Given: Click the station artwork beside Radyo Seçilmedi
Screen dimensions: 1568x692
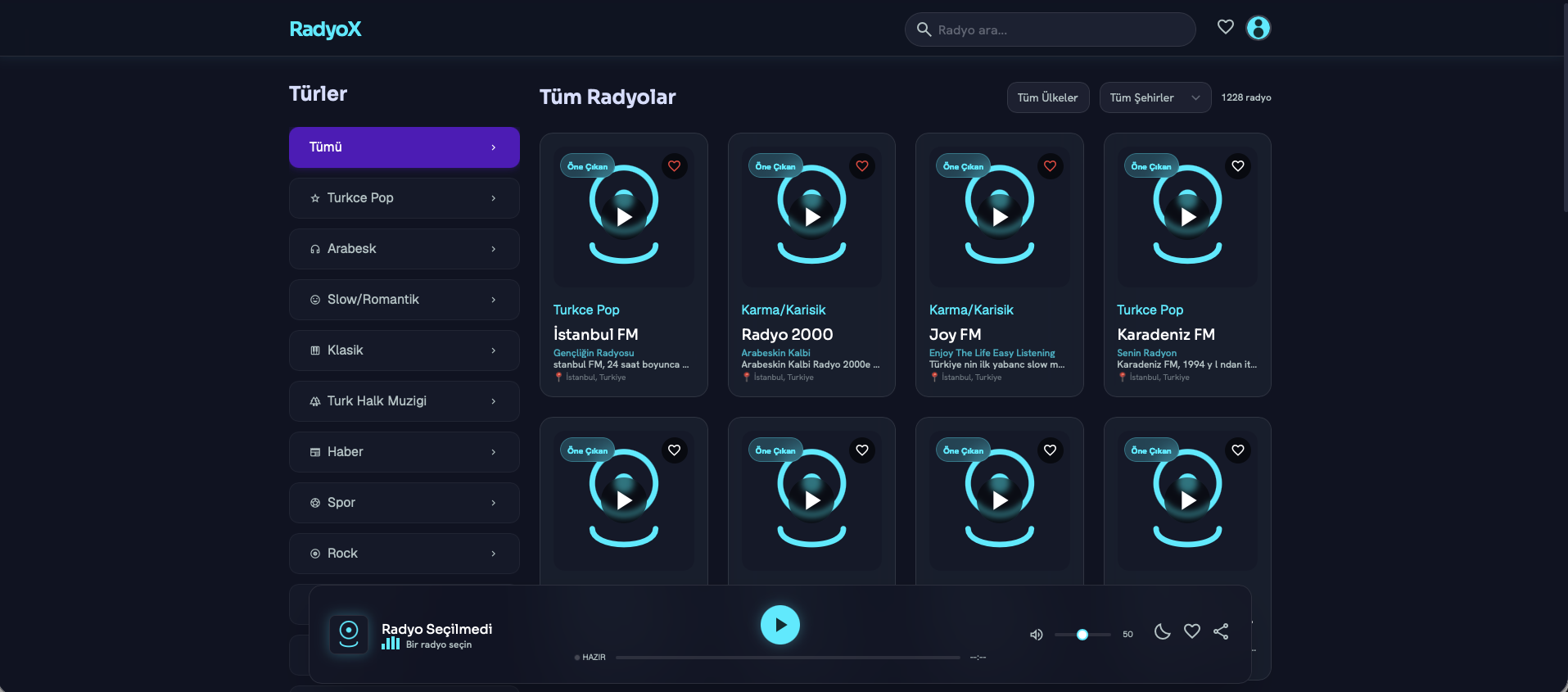Looking at the screenshot, I should coord(349,635).
